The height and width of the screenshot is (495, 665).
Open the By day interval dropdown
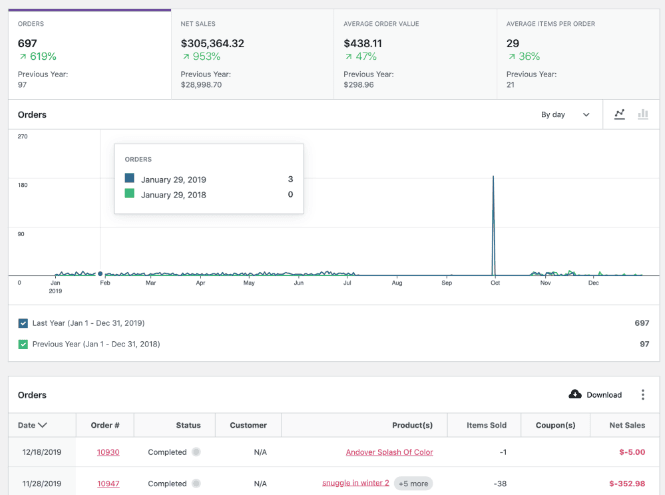pos(565,114)
